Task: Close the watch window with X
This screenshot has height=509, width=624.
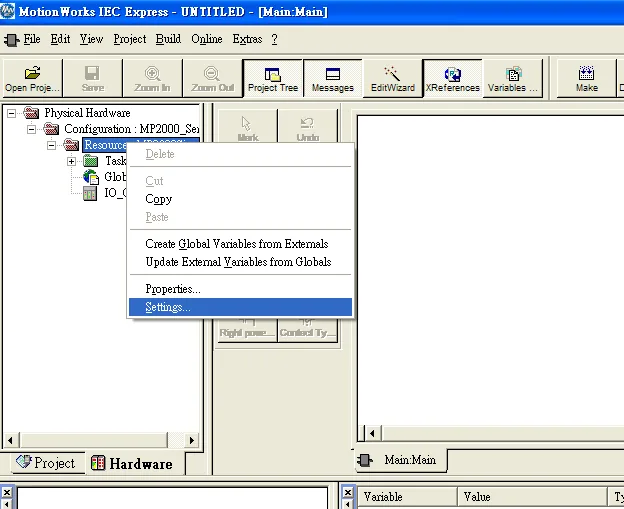Action: coord(347,493)
